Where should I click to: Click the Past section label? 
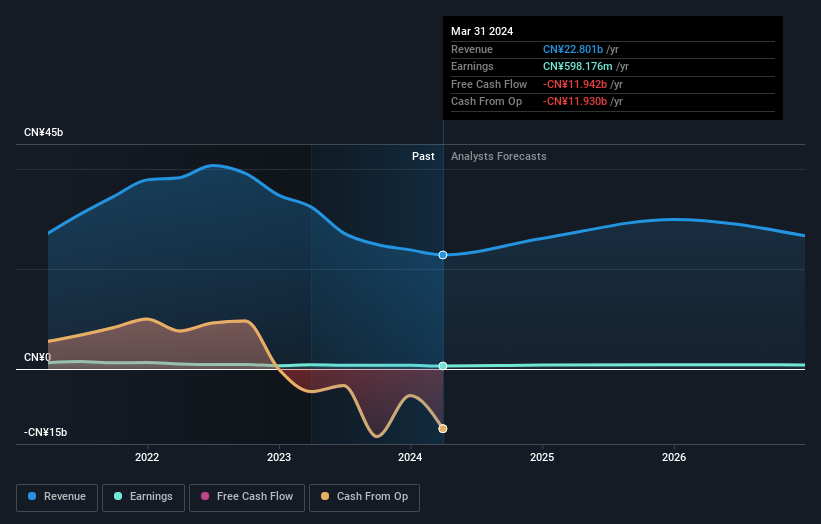tap(423, 156)
